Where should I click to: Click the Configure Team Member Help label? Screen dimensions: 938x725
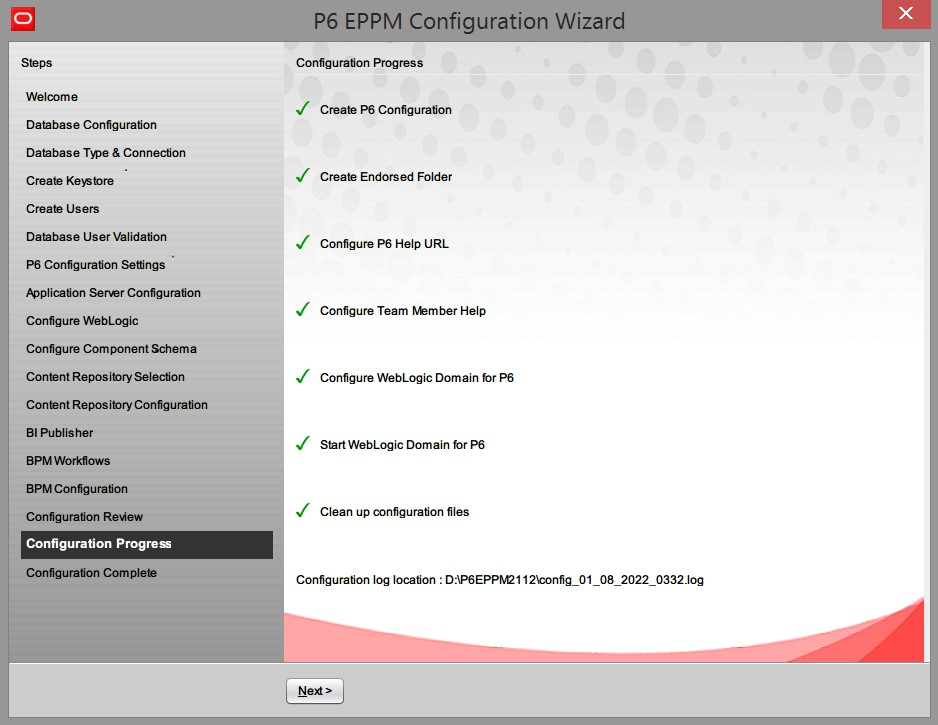(x=403, y=311)
